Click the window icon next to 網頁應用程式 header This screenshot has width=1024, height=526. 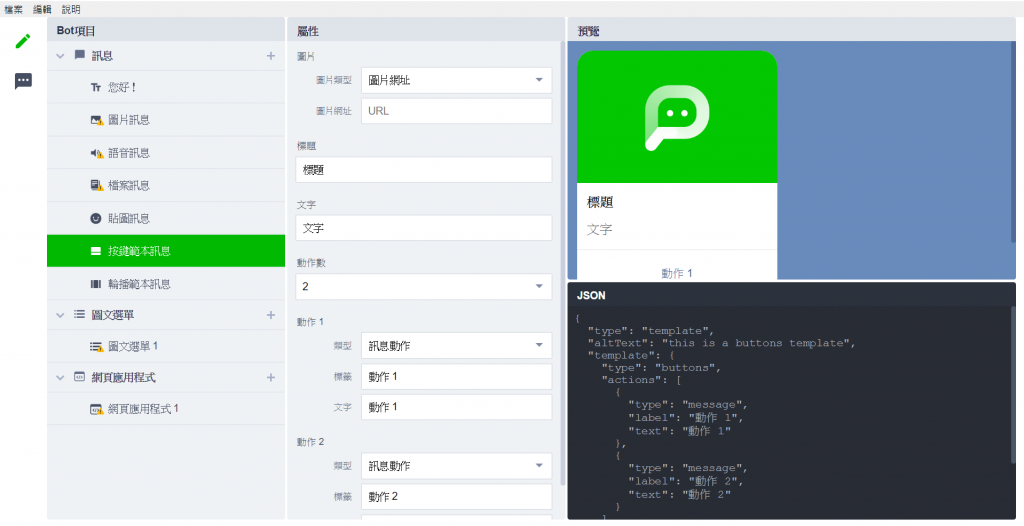(x=80, y=377)
